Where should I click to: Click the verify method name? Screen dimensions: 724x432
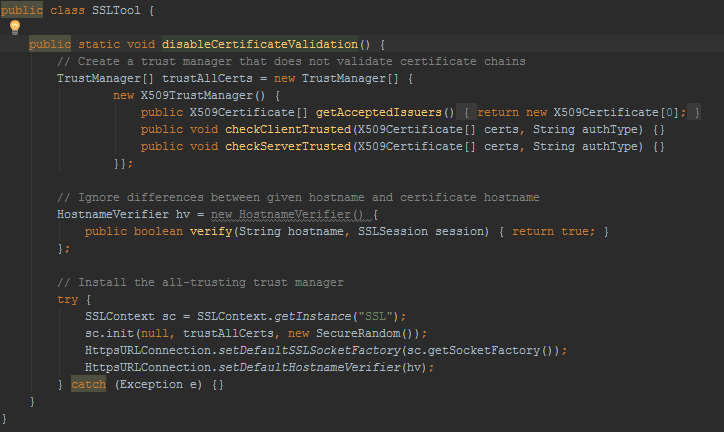pos(211,231)
